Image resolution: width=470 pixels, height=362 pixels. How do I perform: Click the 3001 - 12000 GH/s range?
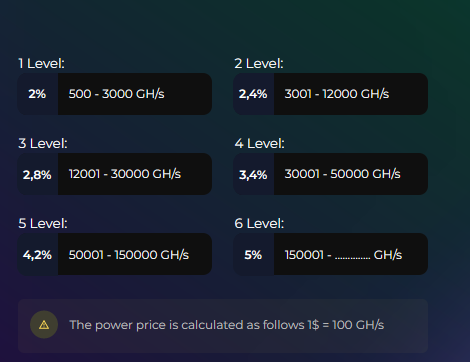tap(337, 94)
